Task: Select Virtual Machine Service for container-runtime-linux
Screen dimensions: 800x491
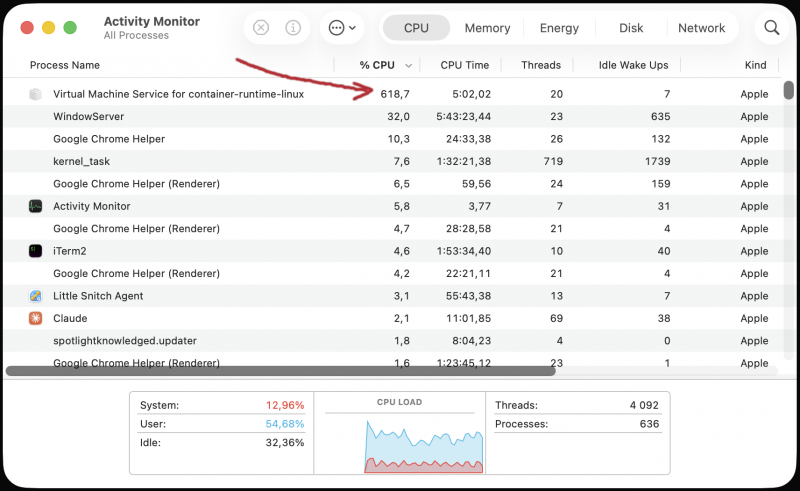Action: click(x=392, y=94)
